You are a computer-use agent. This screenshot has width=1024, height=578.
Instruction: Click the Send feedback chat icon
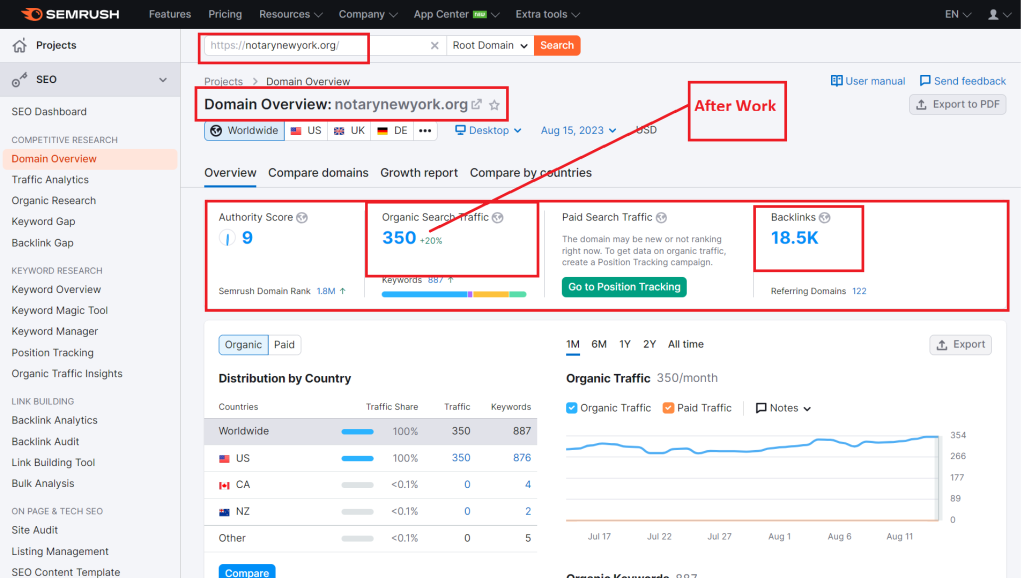(925, 81)
